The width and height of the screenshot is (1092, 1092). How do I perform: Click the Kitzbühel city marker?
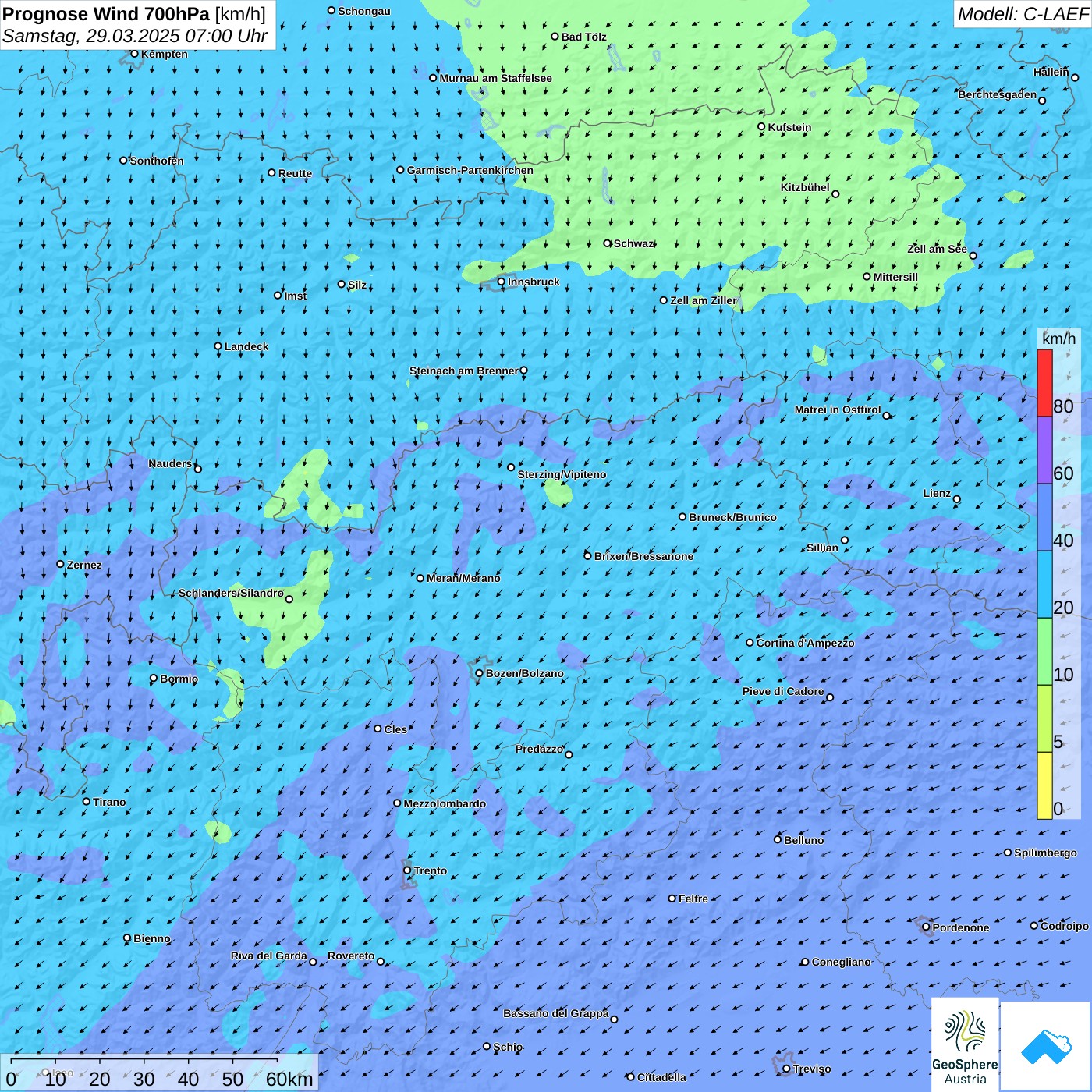[835, 194]
